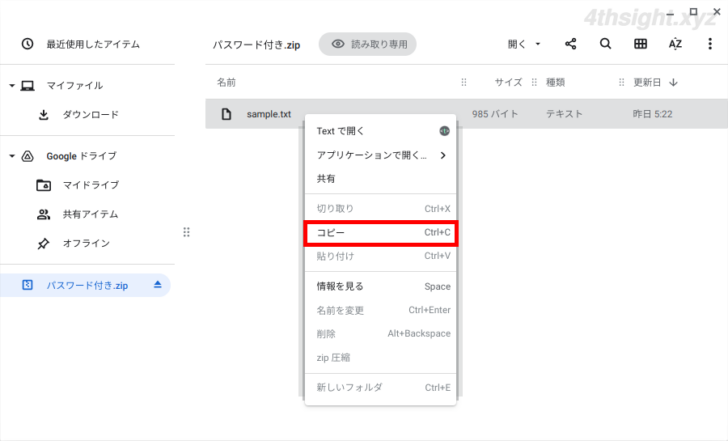Expand アプリケーションで開く submenu arrow
The height and width of the screenshot is (441, 728).
[443, 156]
